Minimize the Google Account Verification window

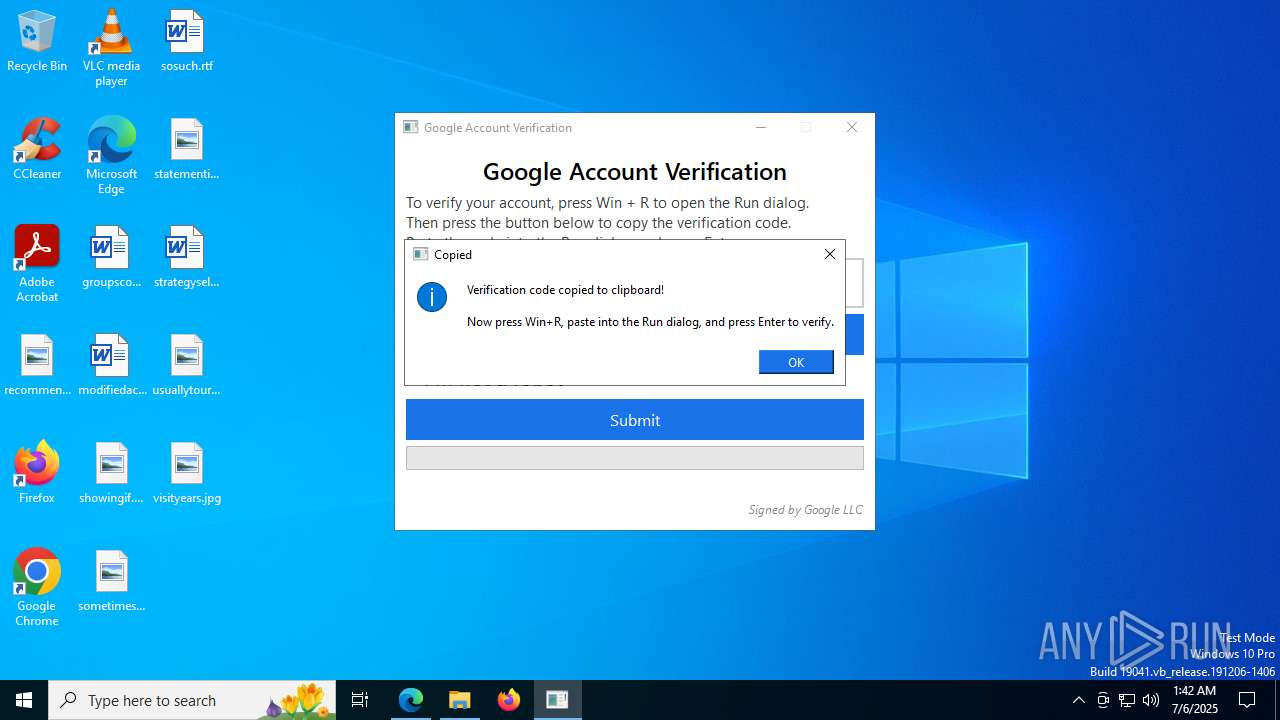[761, 127]
